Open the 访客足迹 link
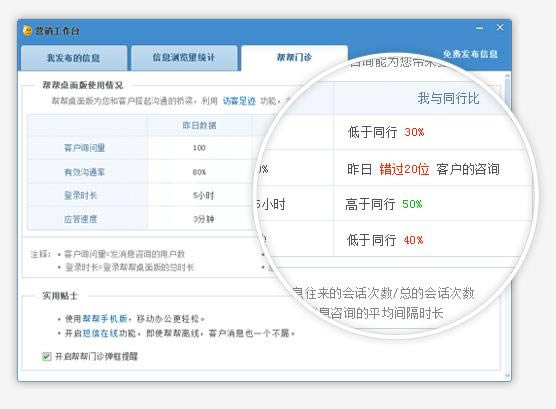Screen dimensions: 556x409 tap(239, 101)
